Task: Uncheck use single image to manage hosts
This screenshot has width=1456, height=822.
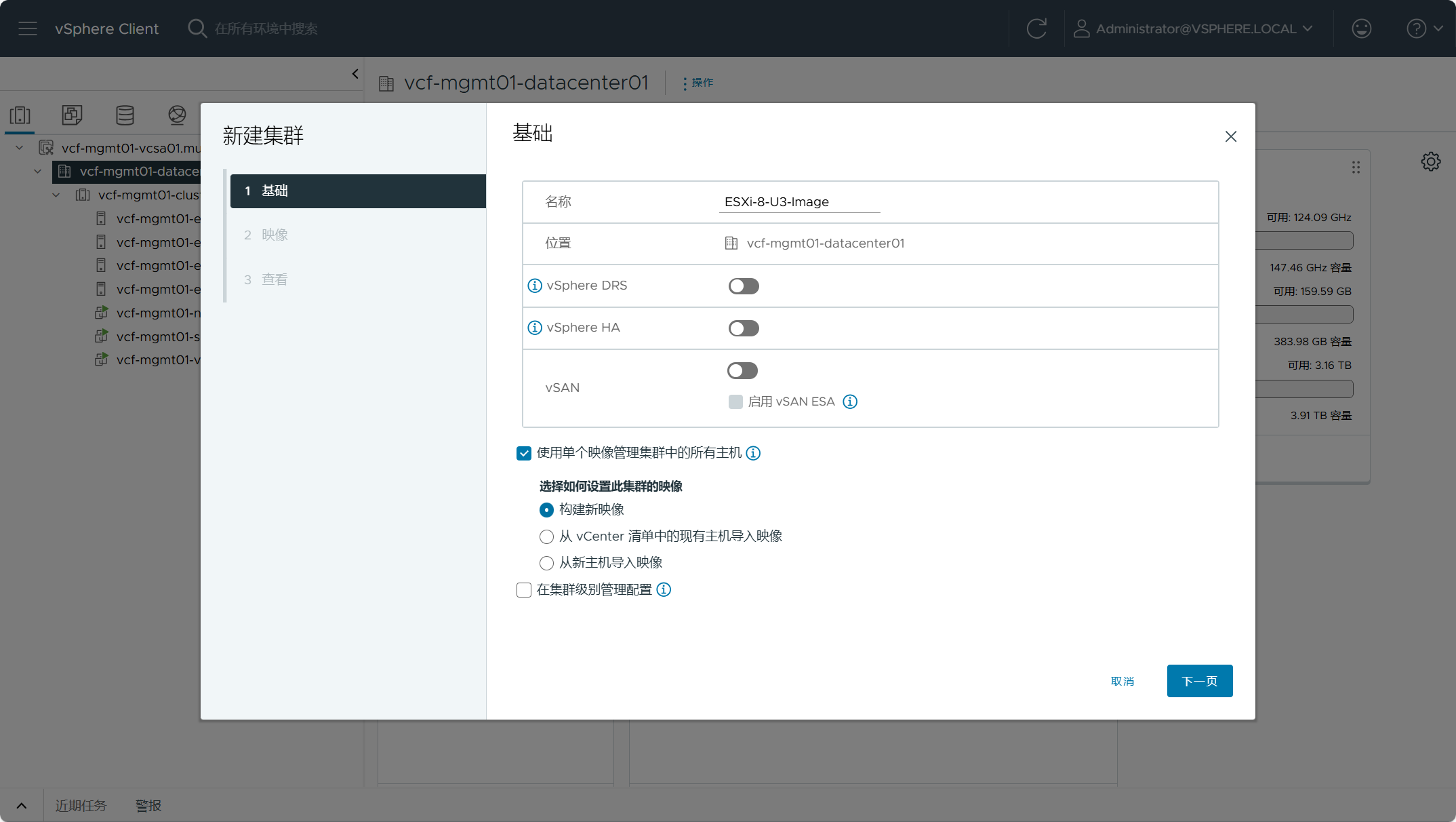Action: tap(524, 453)
